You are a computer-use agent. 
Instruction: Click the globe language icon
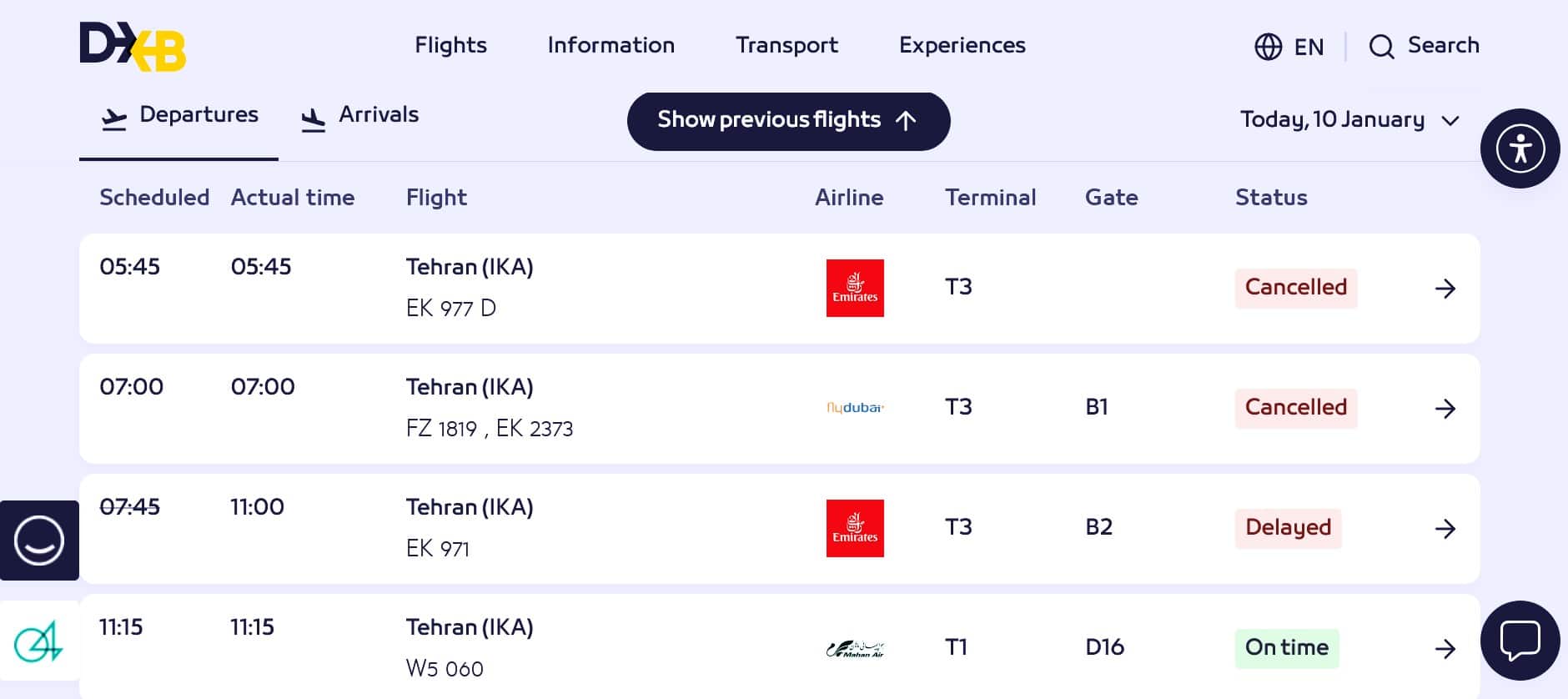[x=1268, y=47]
